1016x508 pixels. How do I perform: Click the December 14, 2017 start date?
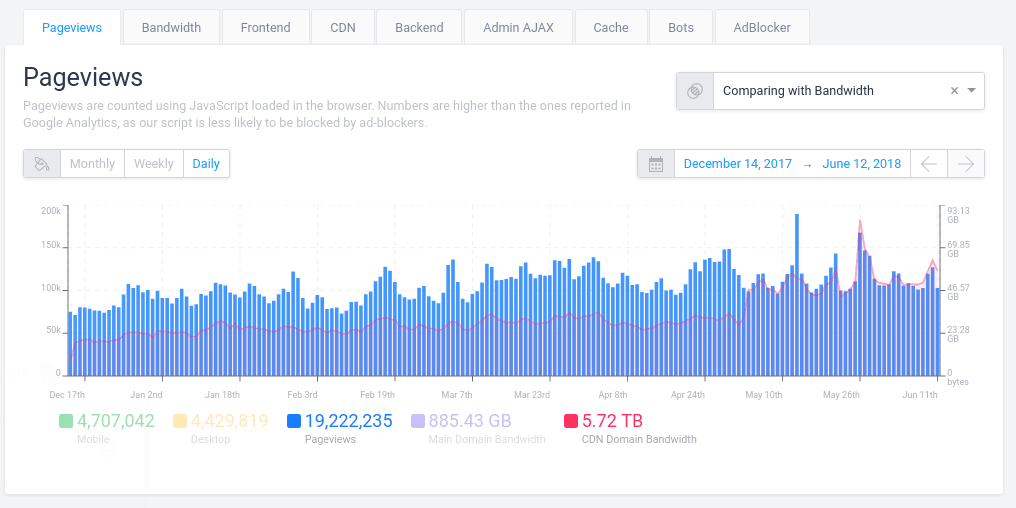737,163
